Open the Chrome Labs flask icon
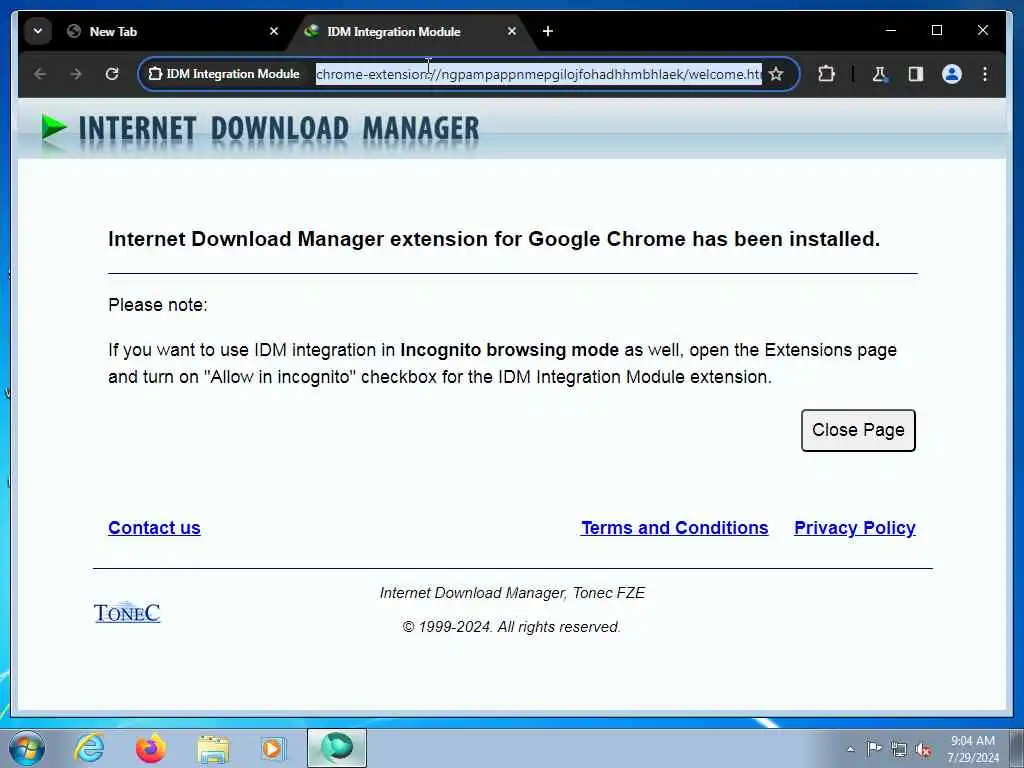Image resolution: width=1024 pixels, height=768 pixels. pyautogui.click(x=880, y=74)
